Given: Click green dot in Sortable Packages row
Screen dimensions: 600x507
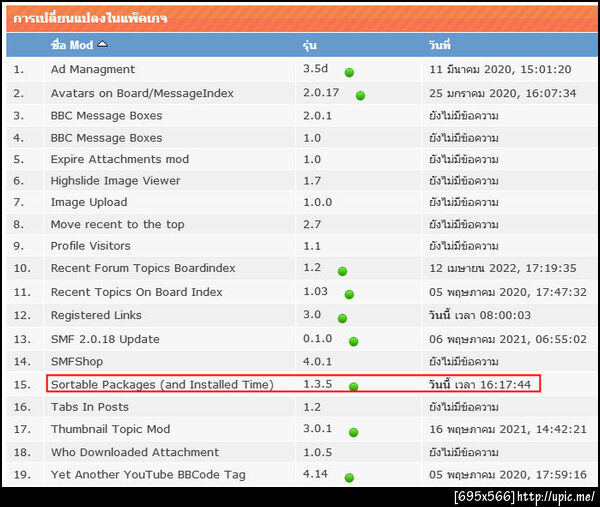Looking at the screenshot, I should [353, 386].
